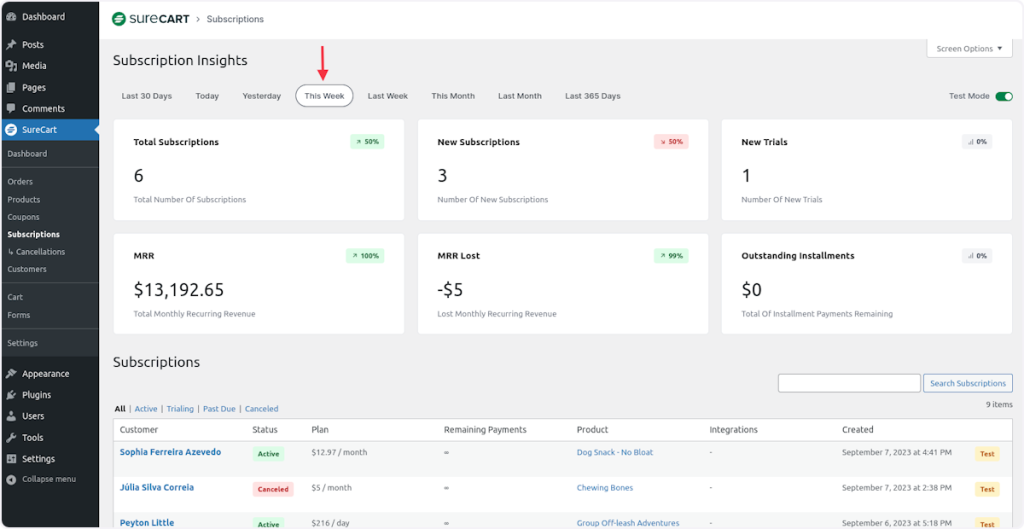Click the Comments bubble icon

11,108
